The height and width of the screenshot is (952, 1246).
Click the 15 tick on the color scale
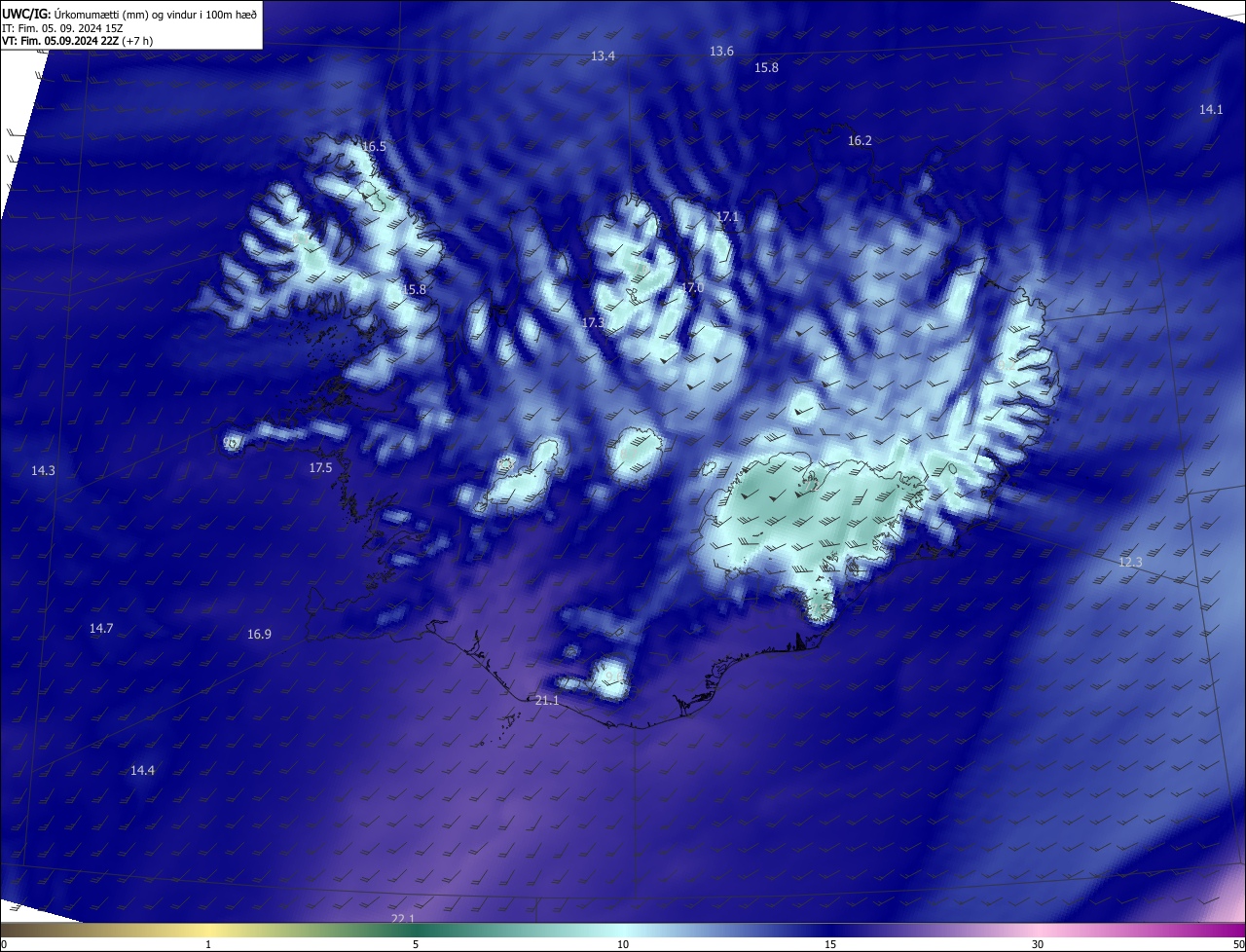tap(830, 944)
